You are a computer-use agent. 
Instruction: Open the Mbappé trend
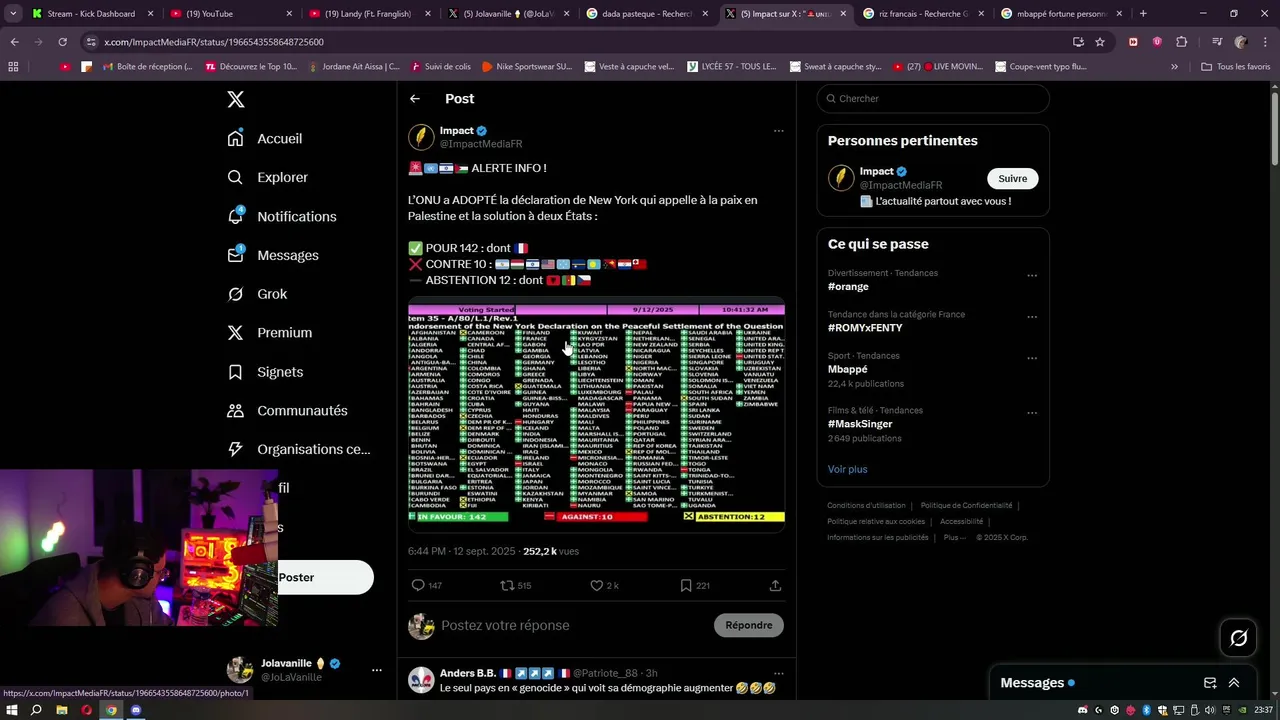click(848, 369)
